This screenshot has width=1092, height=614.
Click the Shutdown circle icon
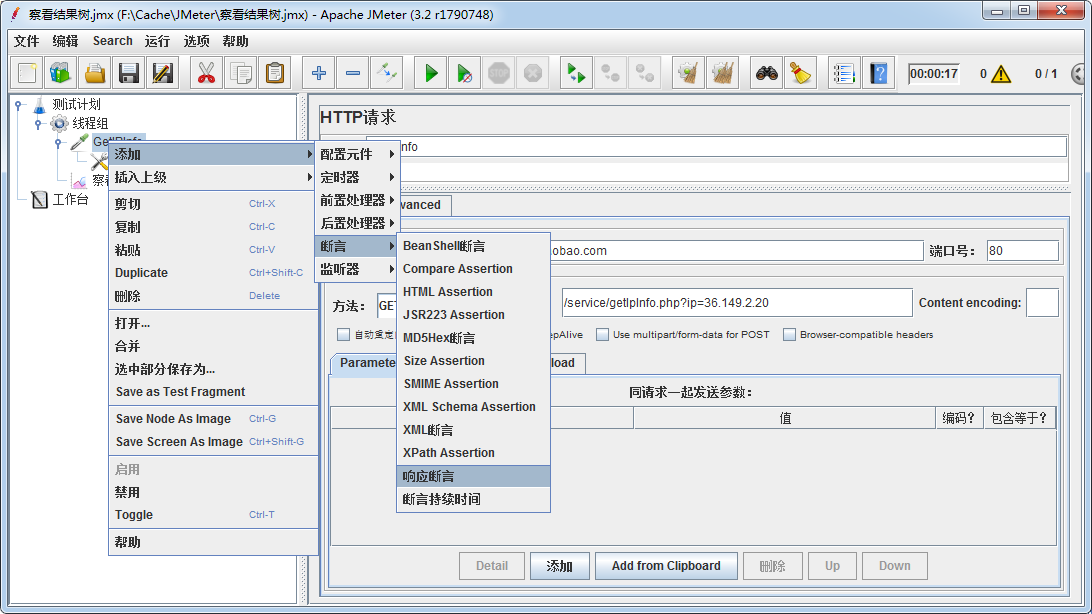pyautogui.click(x=533, y=73)
